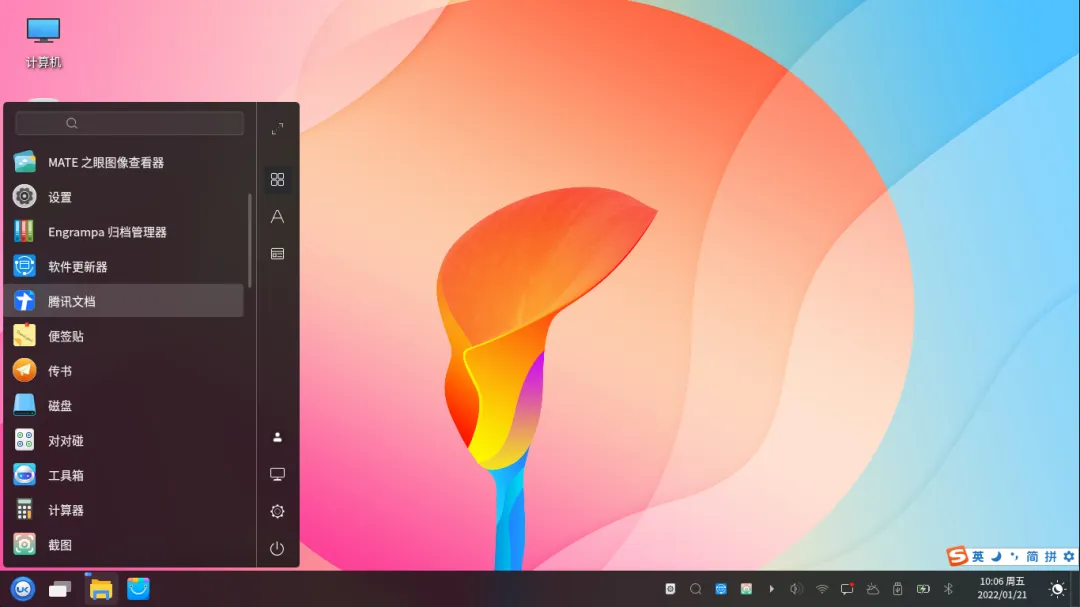
Task: Switch to function category view
Action: (x=278, y=254)
